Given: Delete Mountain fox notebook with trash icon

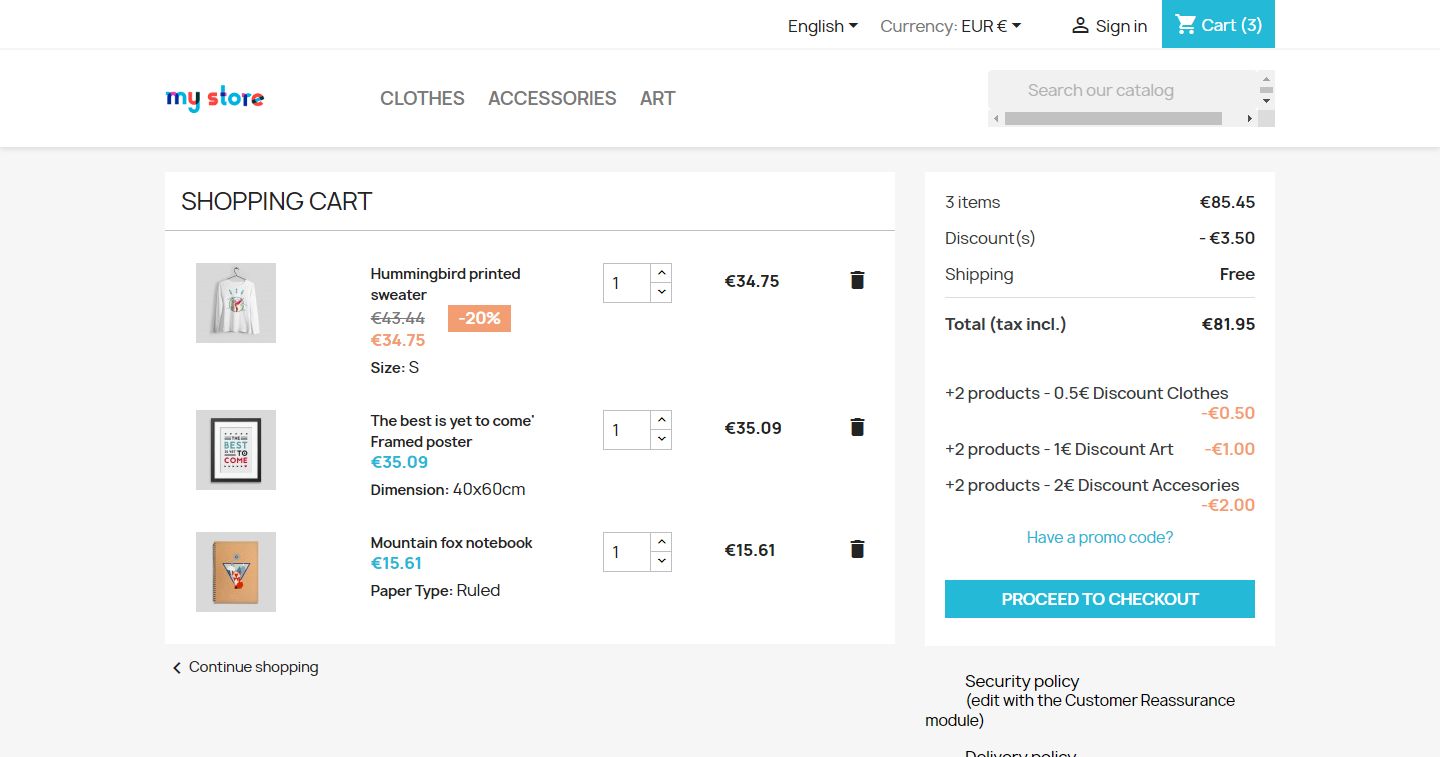Looking at the screenshot, I should point(857,549).
